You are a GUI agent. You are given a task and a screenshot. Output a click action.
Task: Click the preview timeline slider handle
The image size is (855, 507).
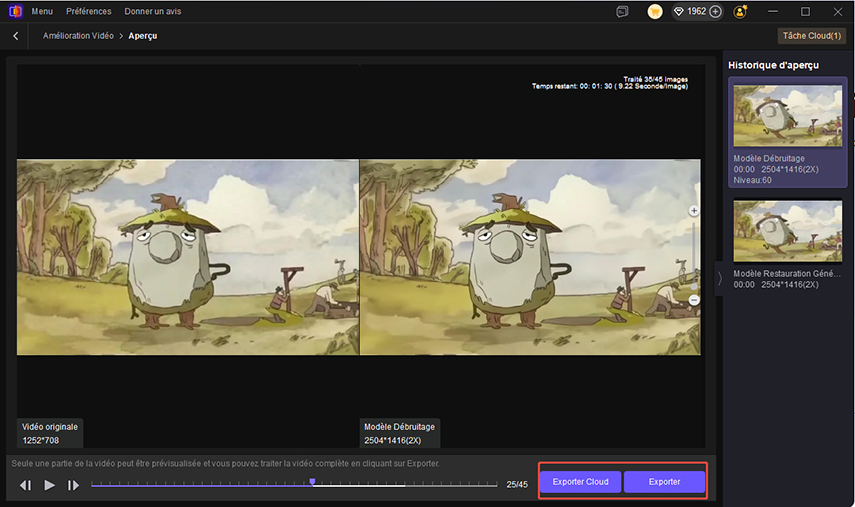[313, 482]
